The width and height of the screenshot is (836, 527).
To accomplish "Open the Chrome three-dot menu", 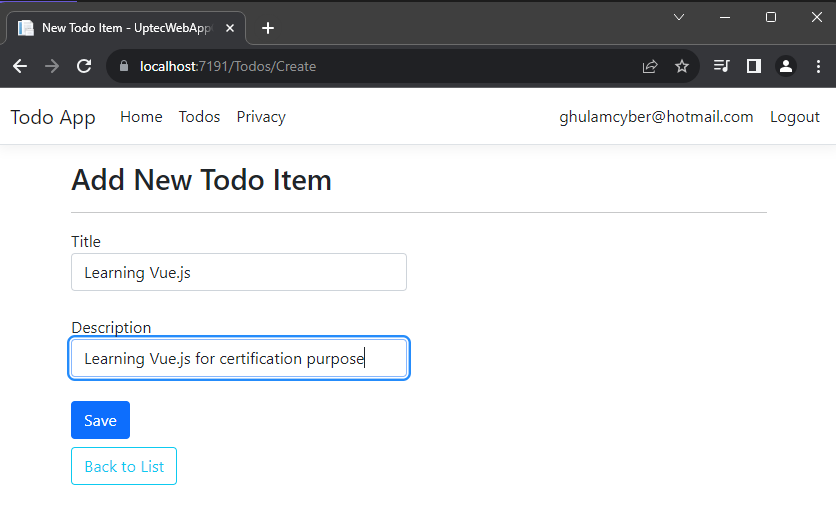I will coord(818,67).
